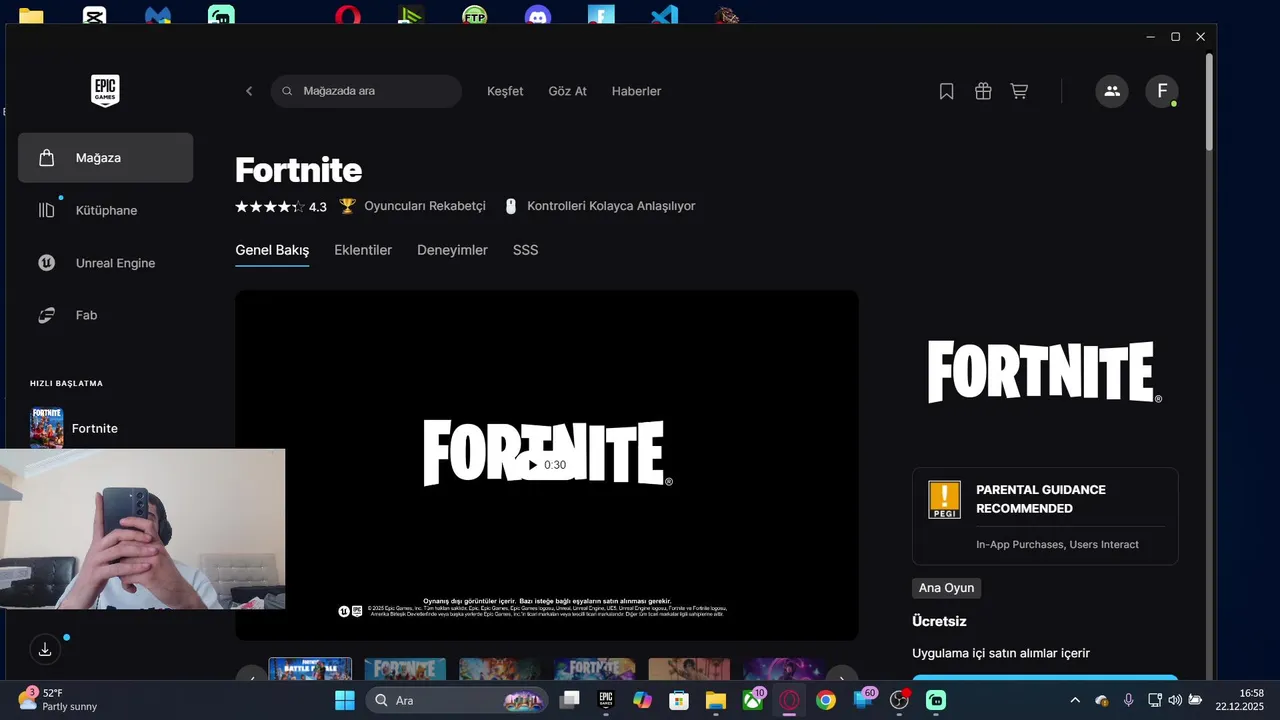
Task: Open Task View on the taskbar
Action: pyautogui.click(x=569, y=700)
